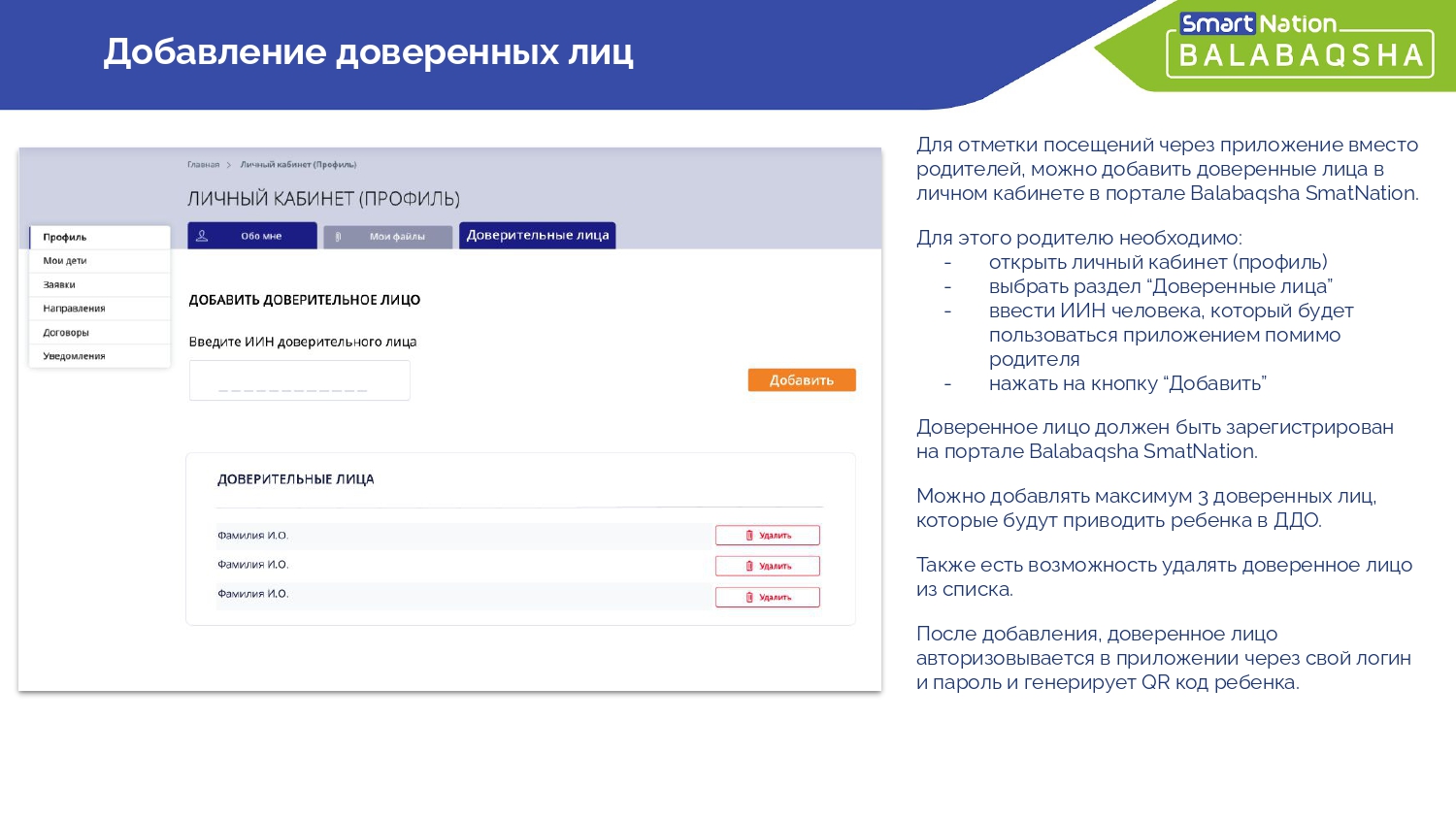
Task: Select the first Фамилия И.О. list entry
Action: point(253,536)
